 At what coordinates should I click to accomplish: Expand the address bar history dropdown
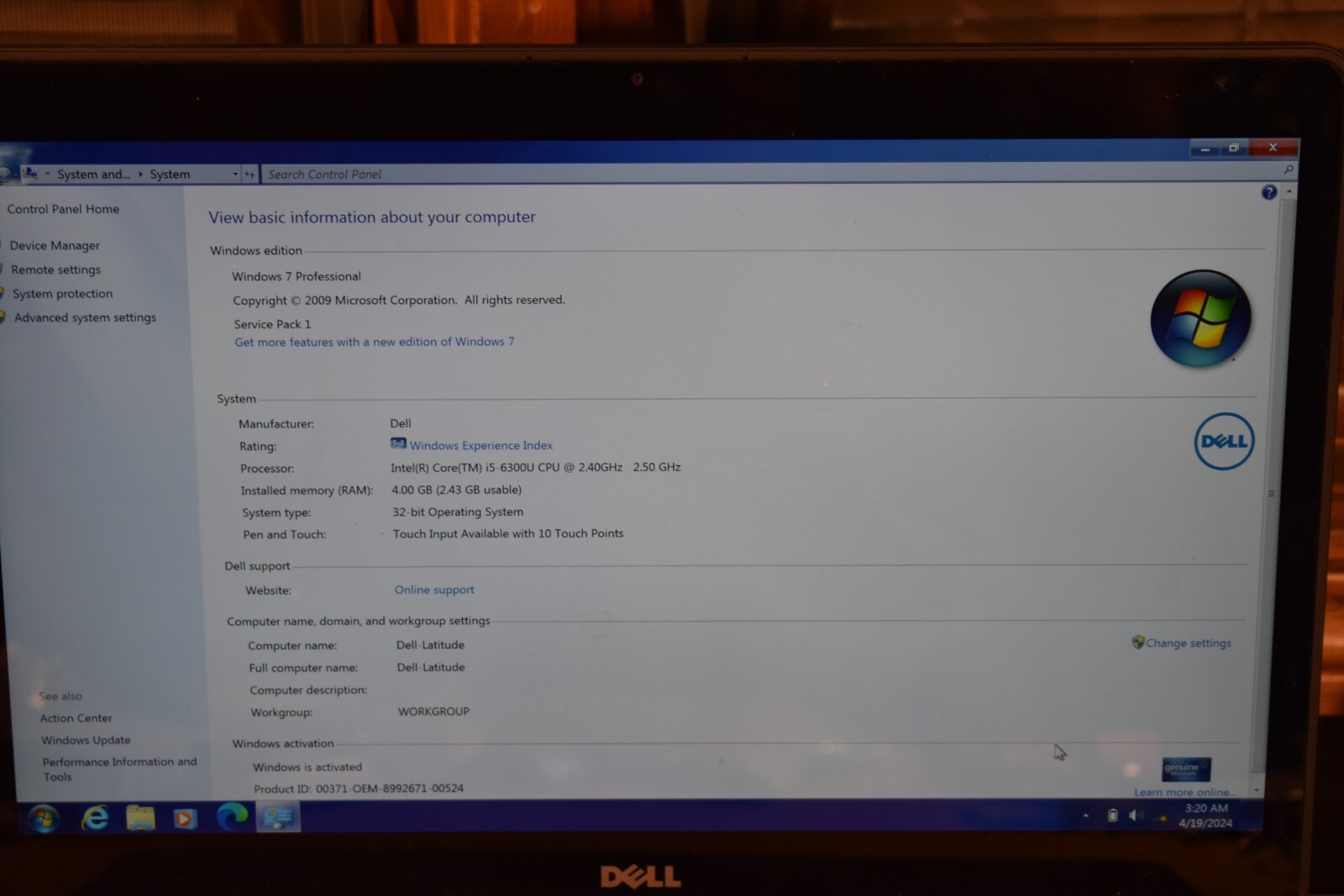(x=235, y=175)
